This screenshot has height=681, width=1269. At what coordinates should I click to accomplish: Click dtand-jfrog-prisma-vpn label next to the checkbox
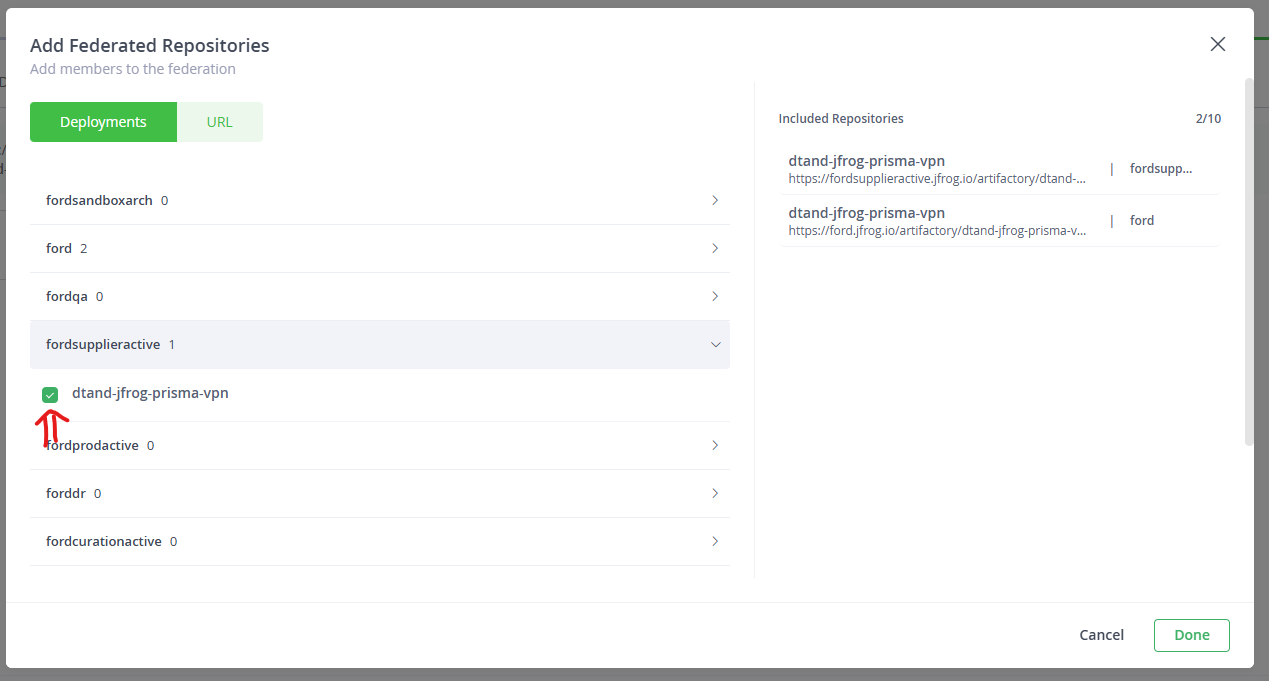click(x=150, y=393)
